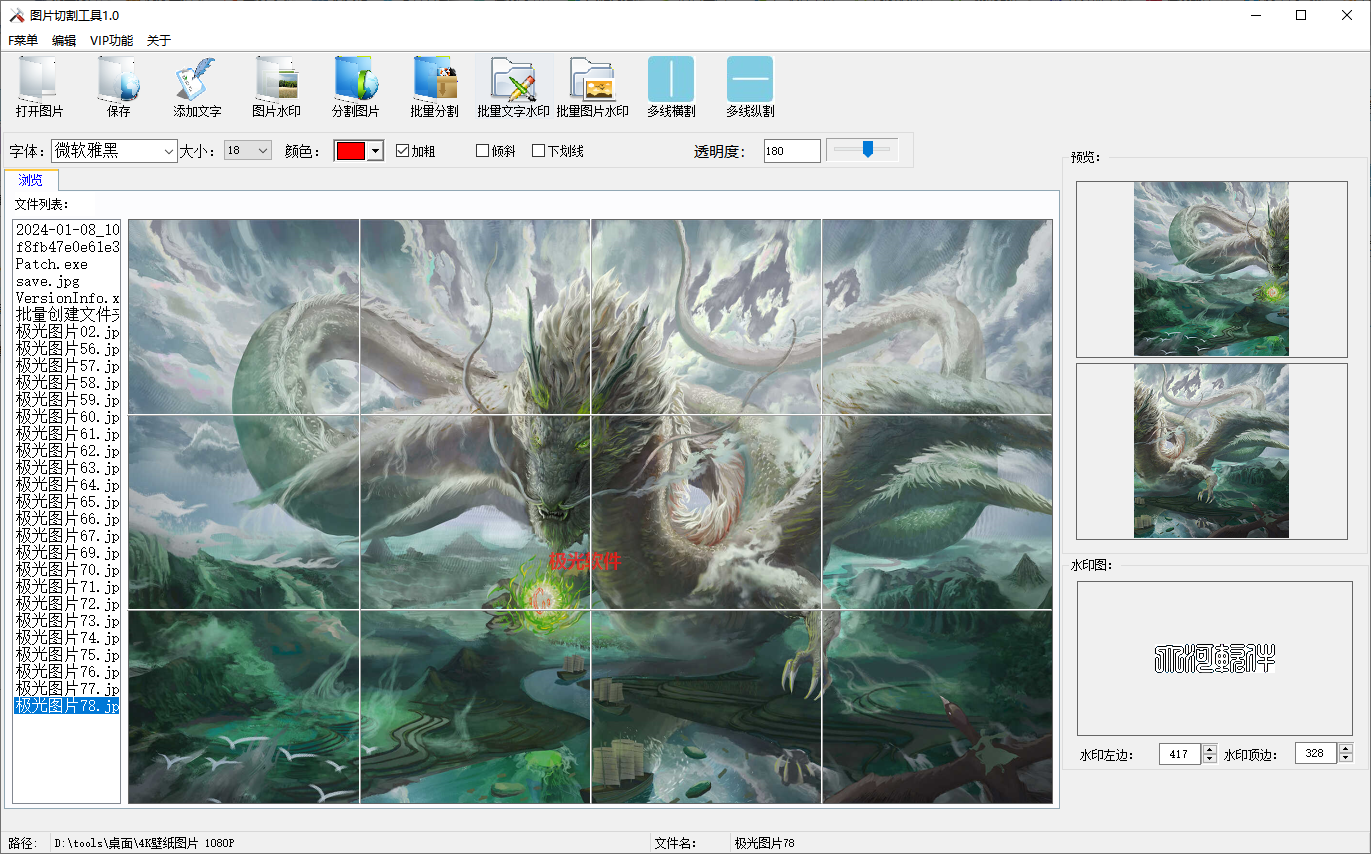Click the 极光图片78 file name in status bar

pyautogui.click(x=764, y=843)
